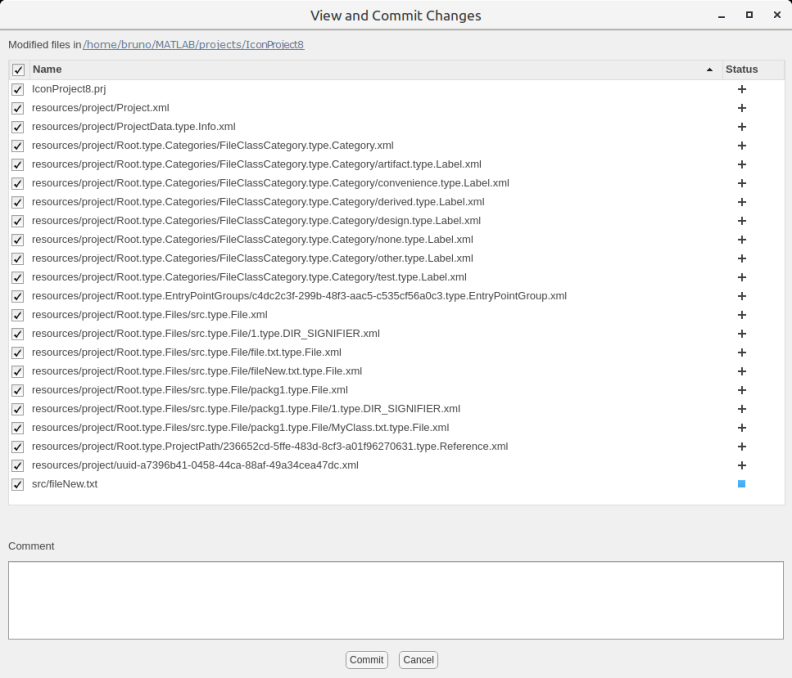Image resolution: width=792 pixels, height=678 pixels.
Task: Click the plus status icon for test.type.Label.xml
Action: (741, 277)
